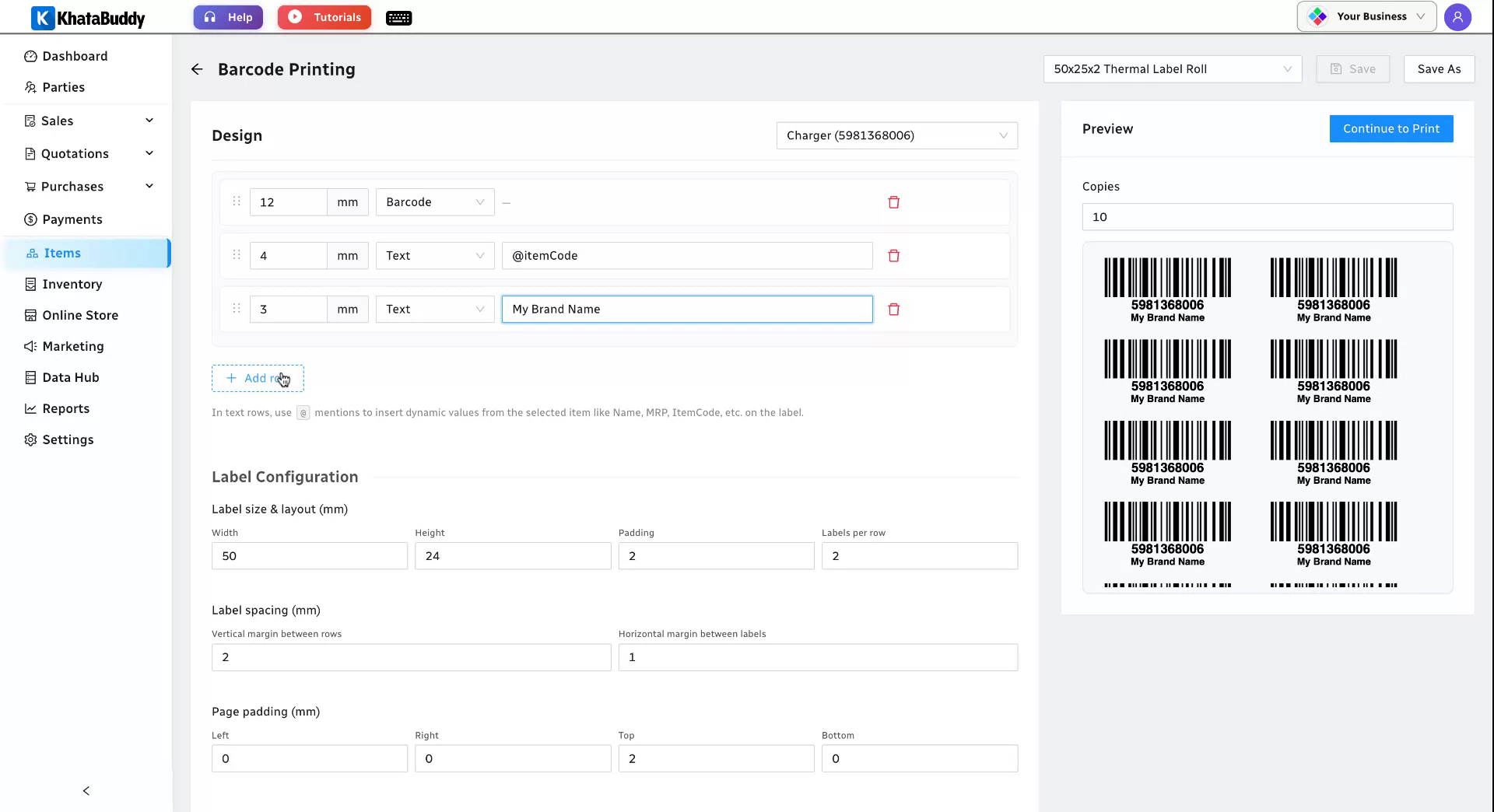Delete the Barcode row
This screenshot has height=812, width=1494.
[894, 202]
